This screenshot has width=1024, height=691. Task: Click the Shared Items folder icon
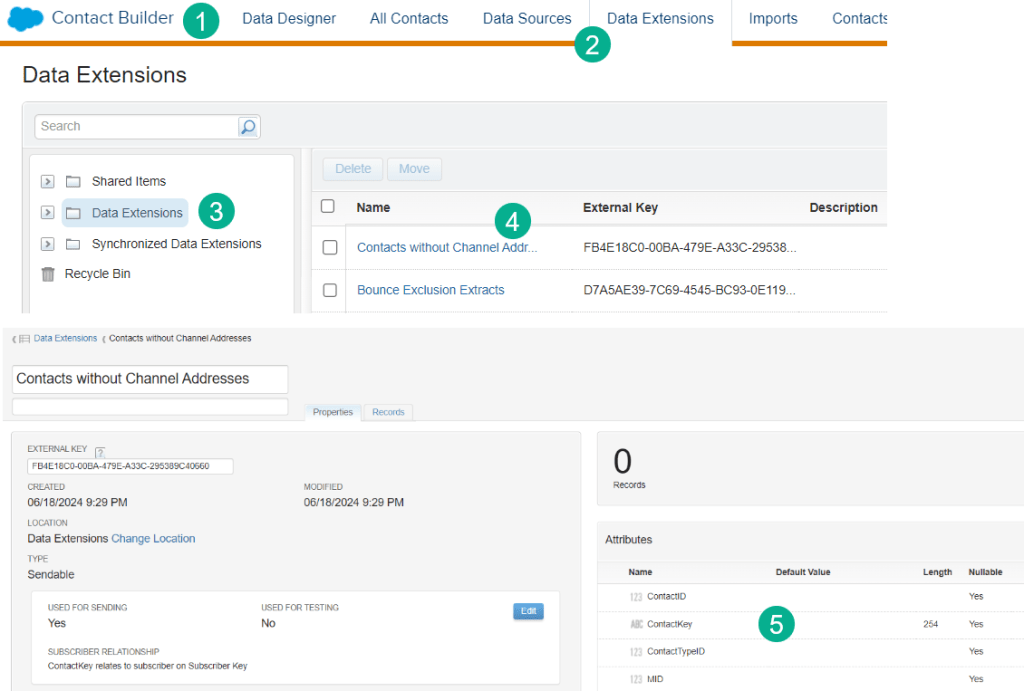(73, 182)
